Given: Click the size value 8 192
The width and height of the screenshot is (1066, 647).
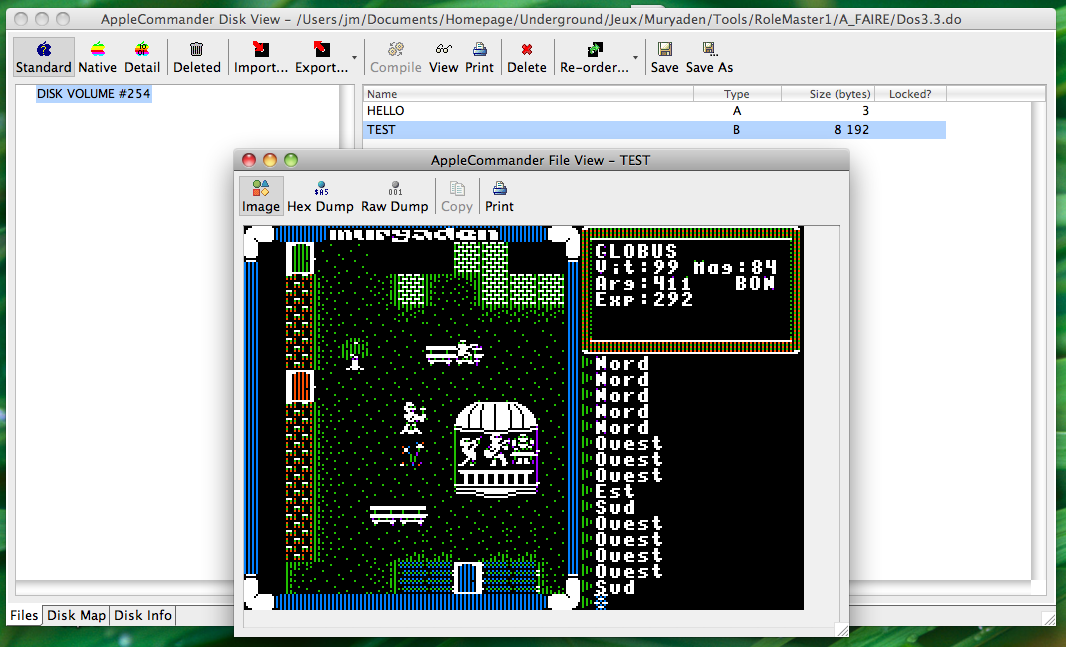Looking at the screenshot, I should (x=851, y=130).
